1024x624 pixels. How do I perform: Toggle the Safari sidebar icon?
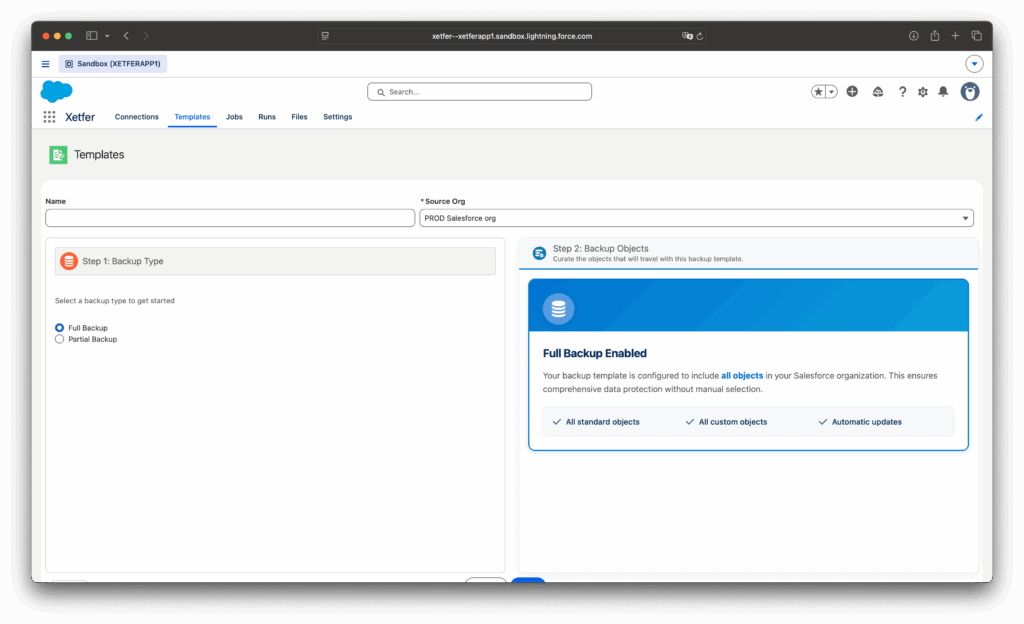click(x=91, y=36)
